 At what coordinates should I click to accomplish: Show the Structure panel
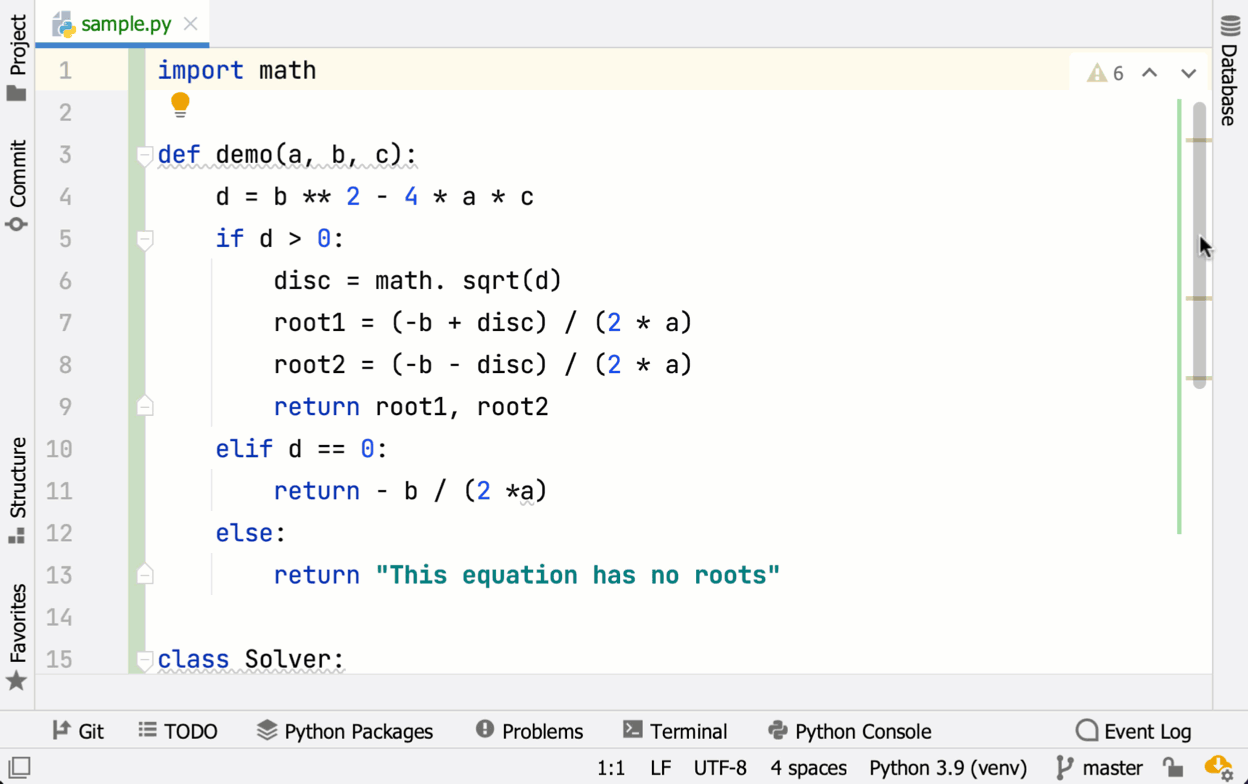tap(17, 490)
